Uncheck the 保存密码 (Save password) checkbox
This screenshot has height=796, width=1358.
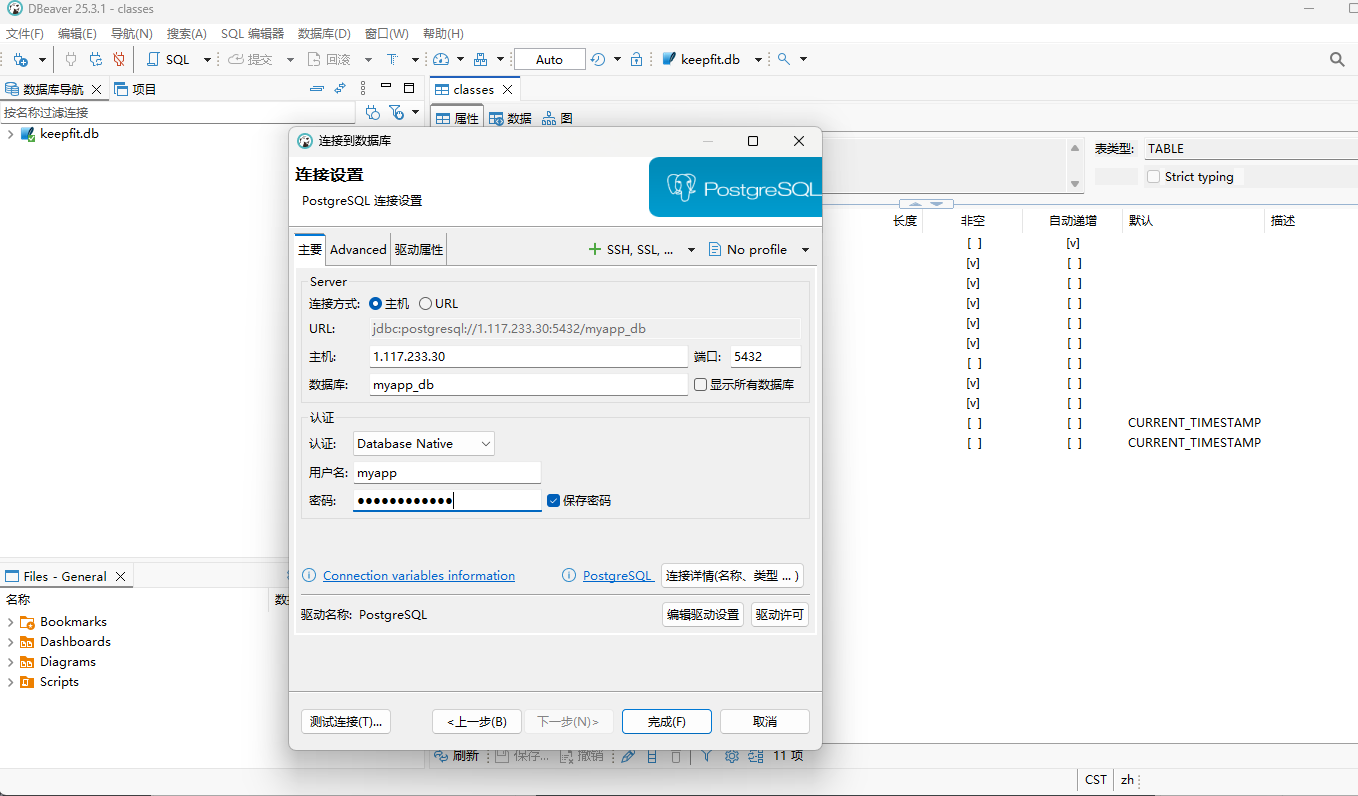click(x=553, y=500)
